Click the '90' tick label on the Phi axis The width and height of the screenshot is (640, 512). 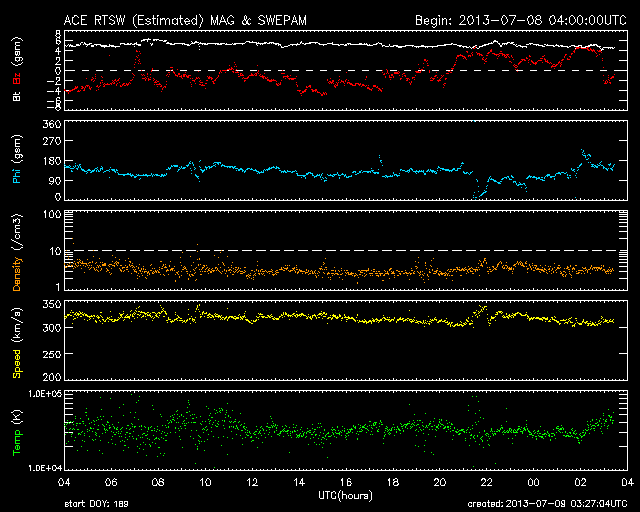55,180
